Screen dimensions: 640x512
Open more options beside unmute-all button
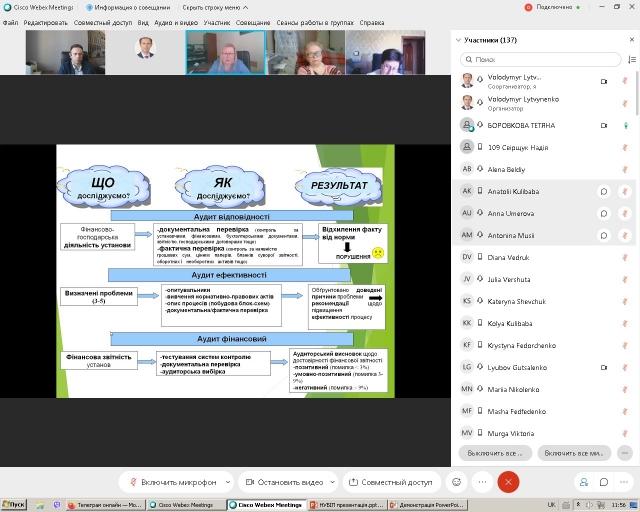pos(624,453)
